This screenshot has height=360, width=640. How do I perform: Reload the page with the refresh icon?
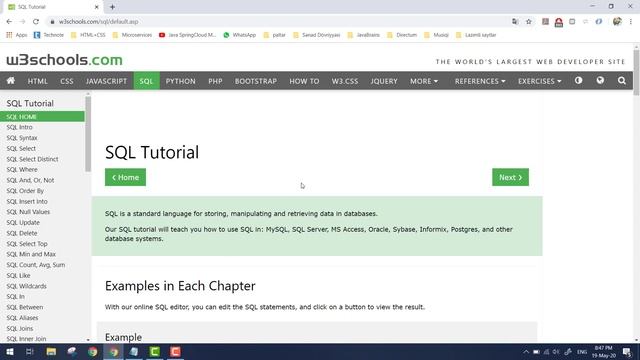click(x=36, y=22)
